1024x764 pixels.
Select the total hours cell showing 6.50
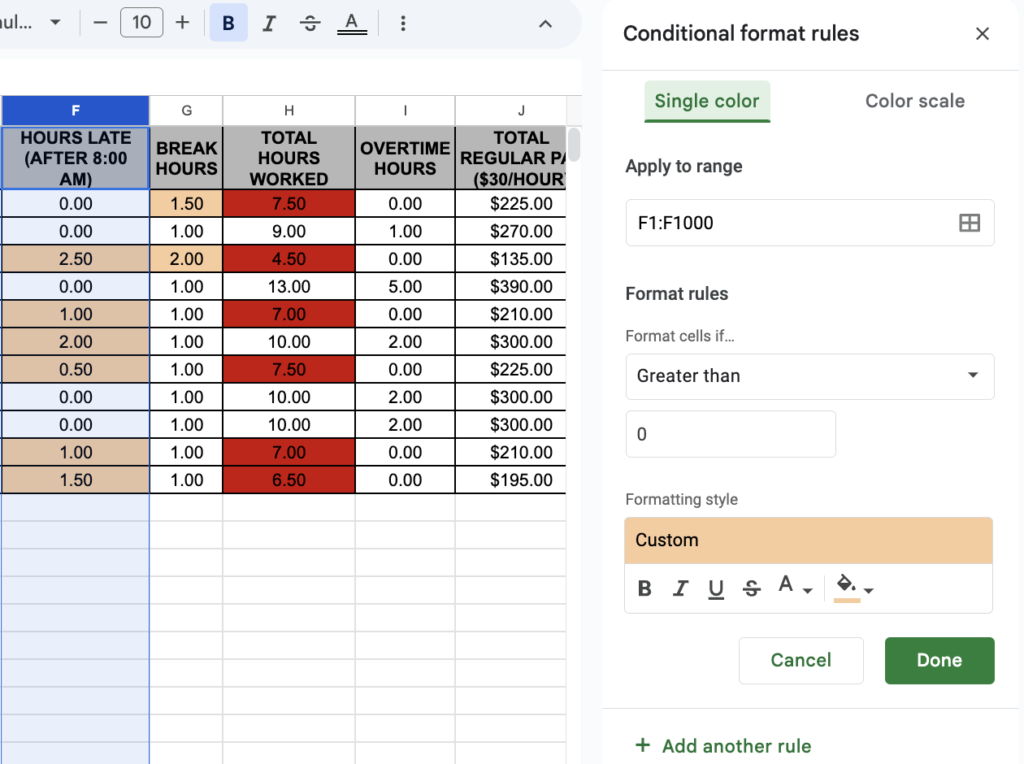point(289,480)
